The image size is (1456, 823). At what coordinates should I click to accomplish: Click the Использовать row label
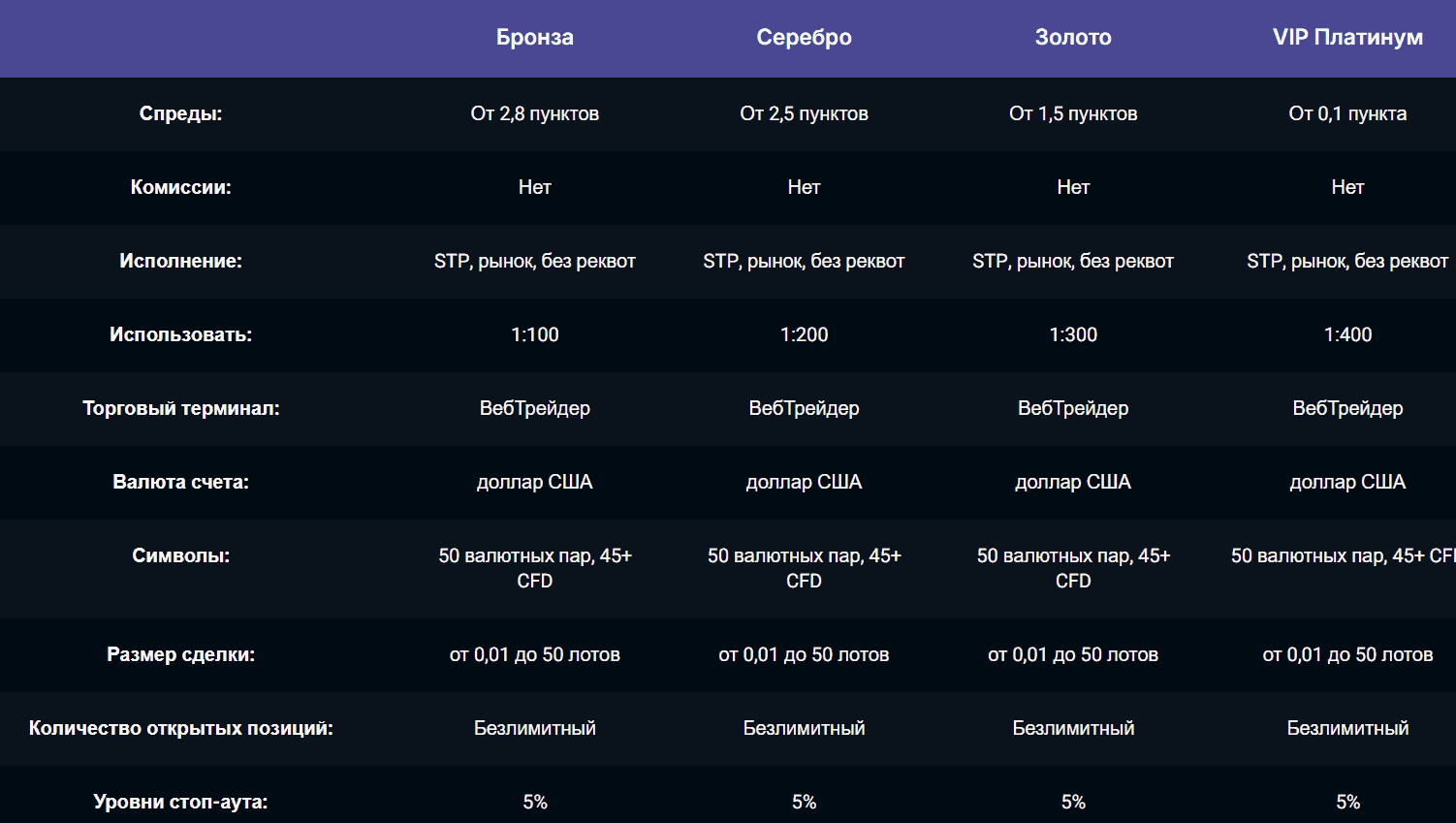[x=180, y=334]
